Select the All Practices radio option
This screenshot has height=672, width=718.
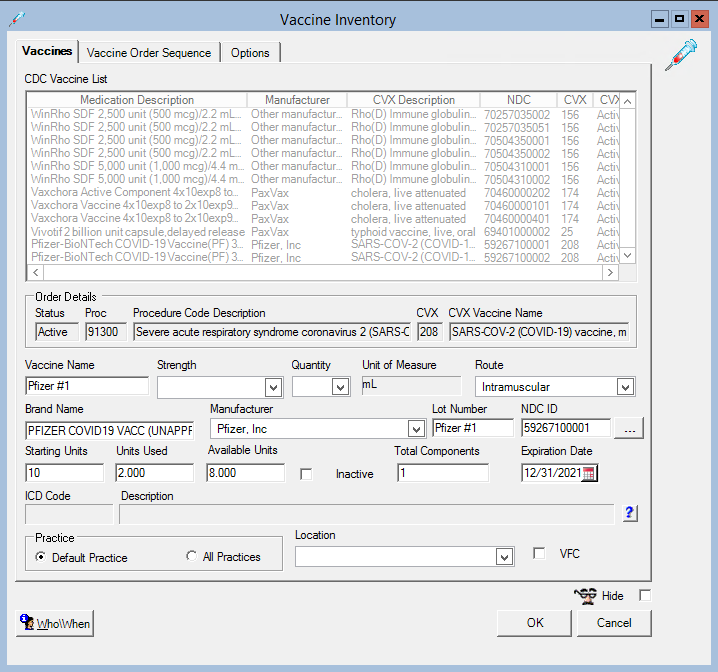[x=192, y=557]
